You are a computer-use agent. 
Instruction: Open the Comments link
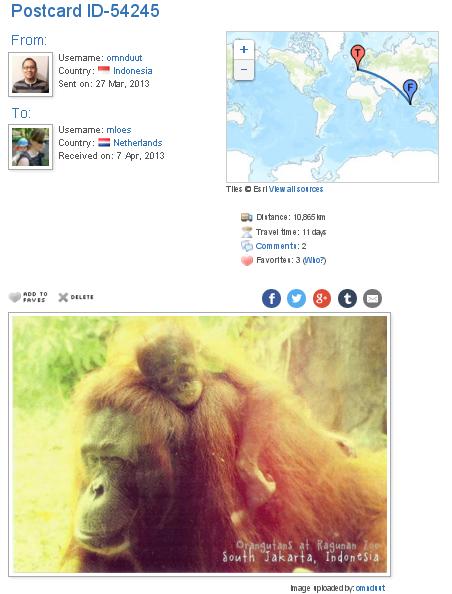[277, 246]
